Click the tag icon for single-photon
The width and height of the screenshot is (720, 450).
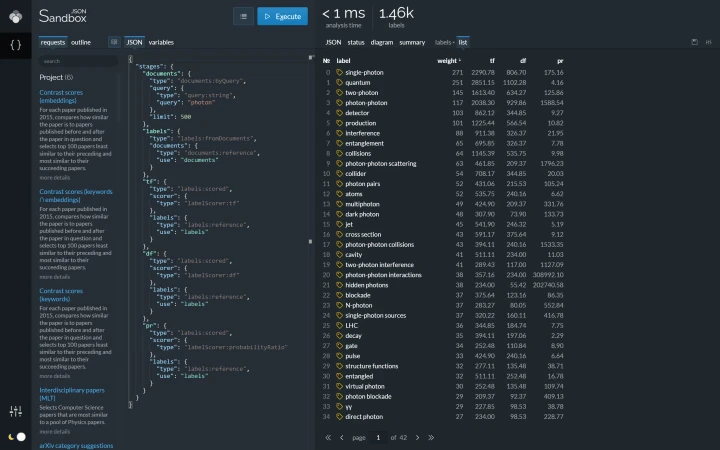click(339, 73)
